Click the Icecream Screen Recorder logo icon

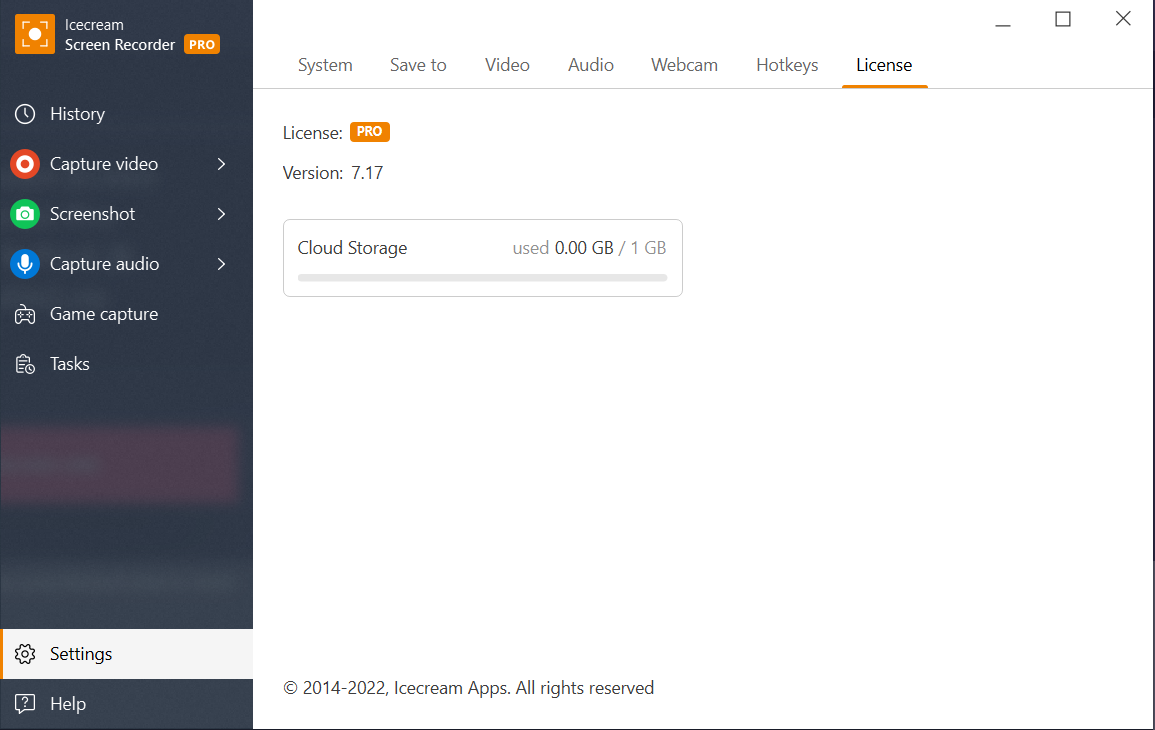(x=35, y=35)
